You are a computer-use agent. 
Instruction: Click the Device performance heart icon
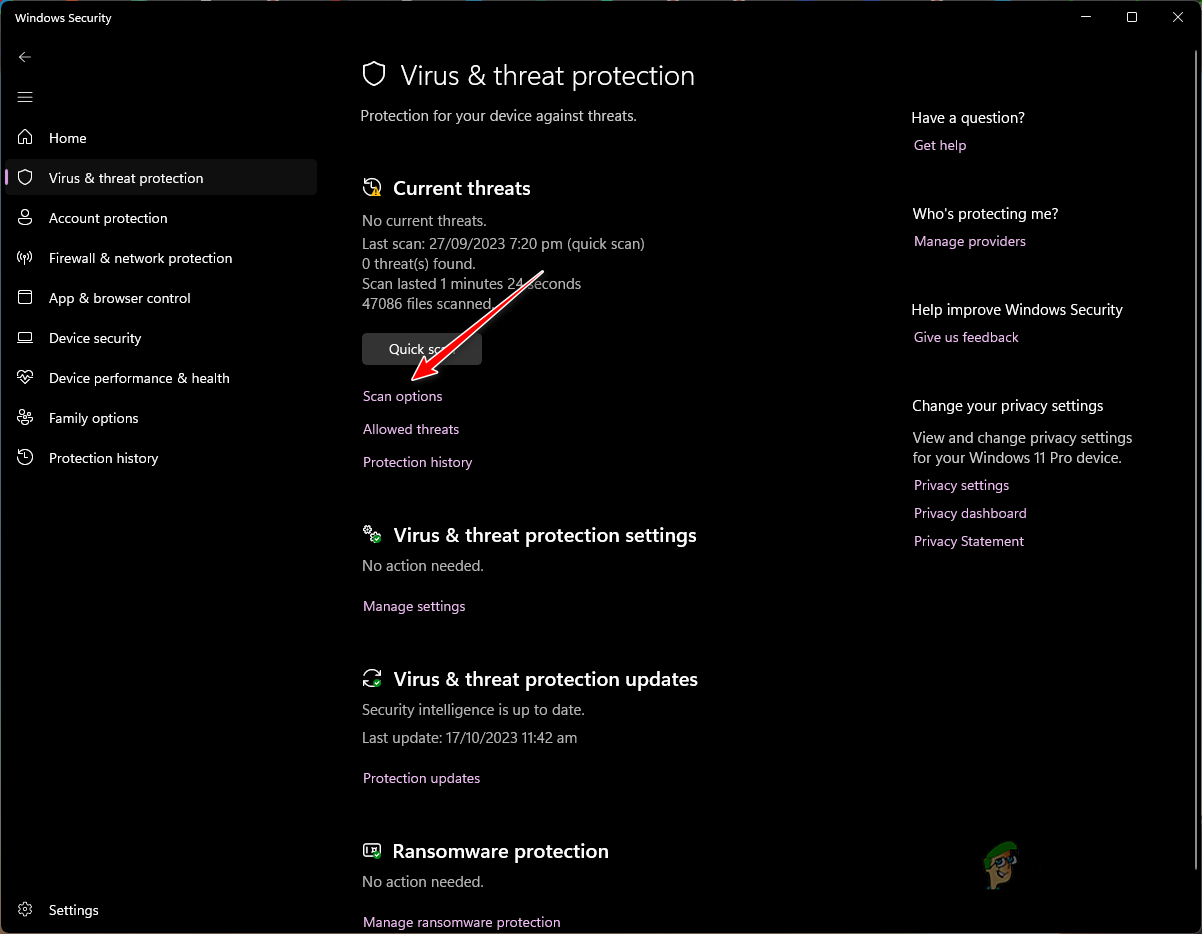(x=26, y=378)
